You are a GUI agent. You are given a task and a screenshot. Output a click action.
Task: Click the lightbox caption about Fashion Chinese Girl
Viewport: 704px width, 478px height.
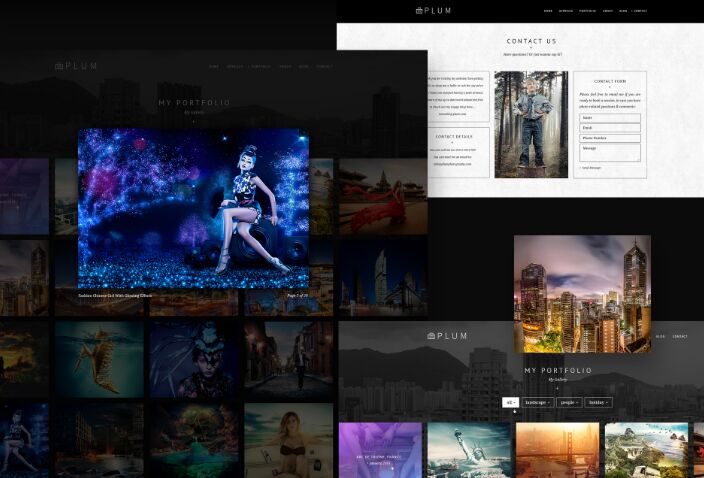[x=115, y=296]
